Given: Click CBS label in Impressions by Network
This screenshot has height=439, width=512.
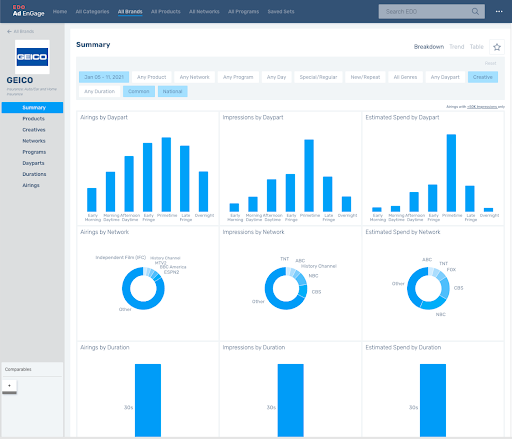Looking at the screenshot, I should pyautogui.click(x=316, y=292).
